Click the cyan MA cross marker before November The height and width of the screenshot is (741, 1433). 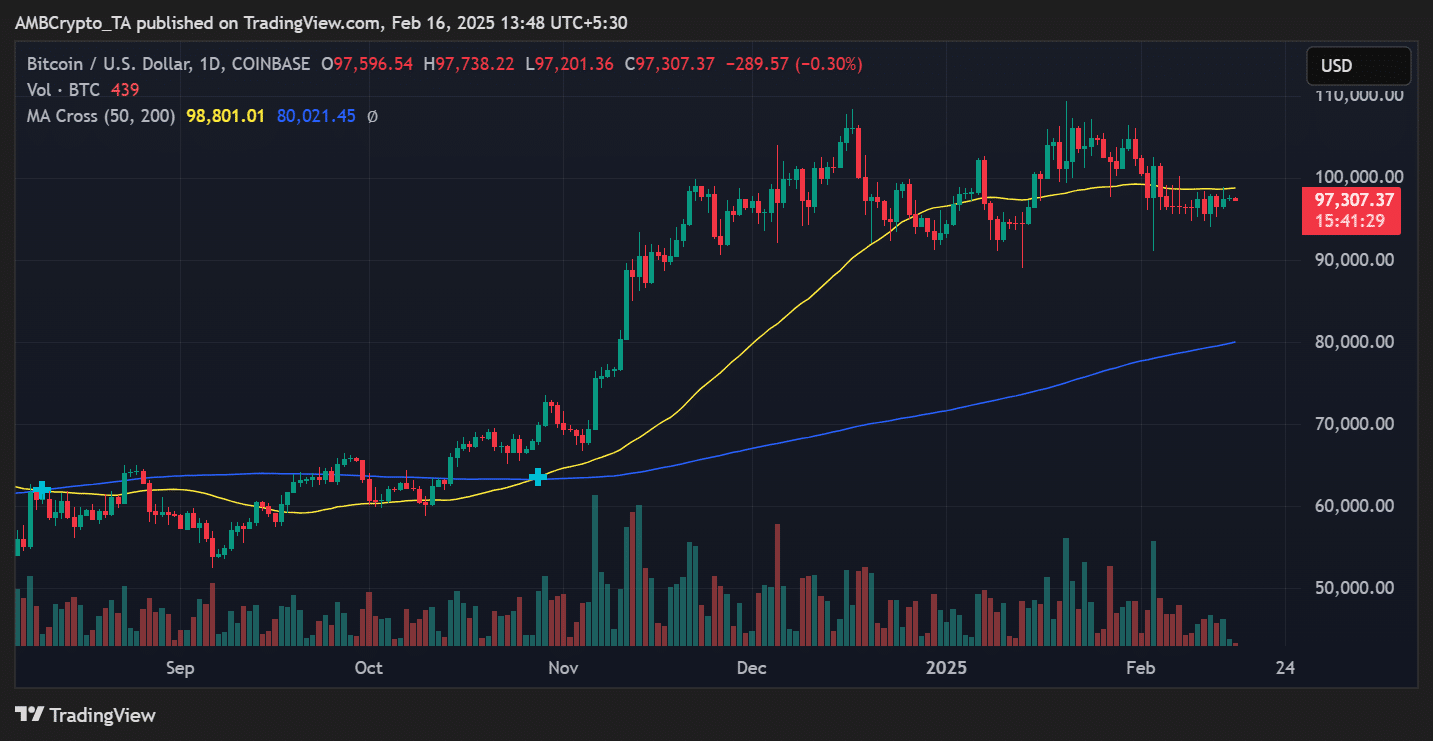coord(537,478)
